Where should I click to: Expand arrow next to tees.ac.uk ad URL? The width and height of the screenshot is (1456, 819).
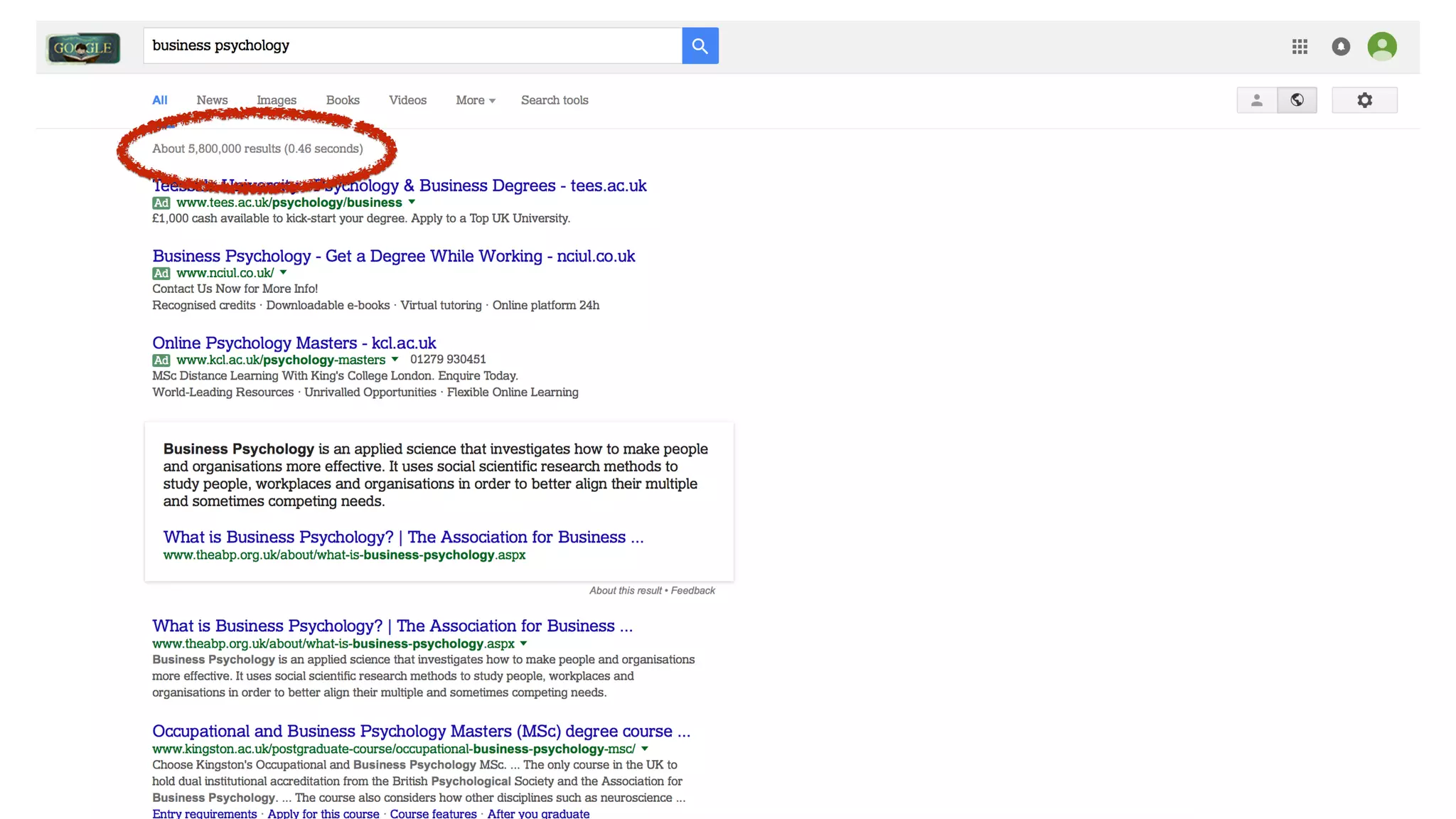pos(412,202)
